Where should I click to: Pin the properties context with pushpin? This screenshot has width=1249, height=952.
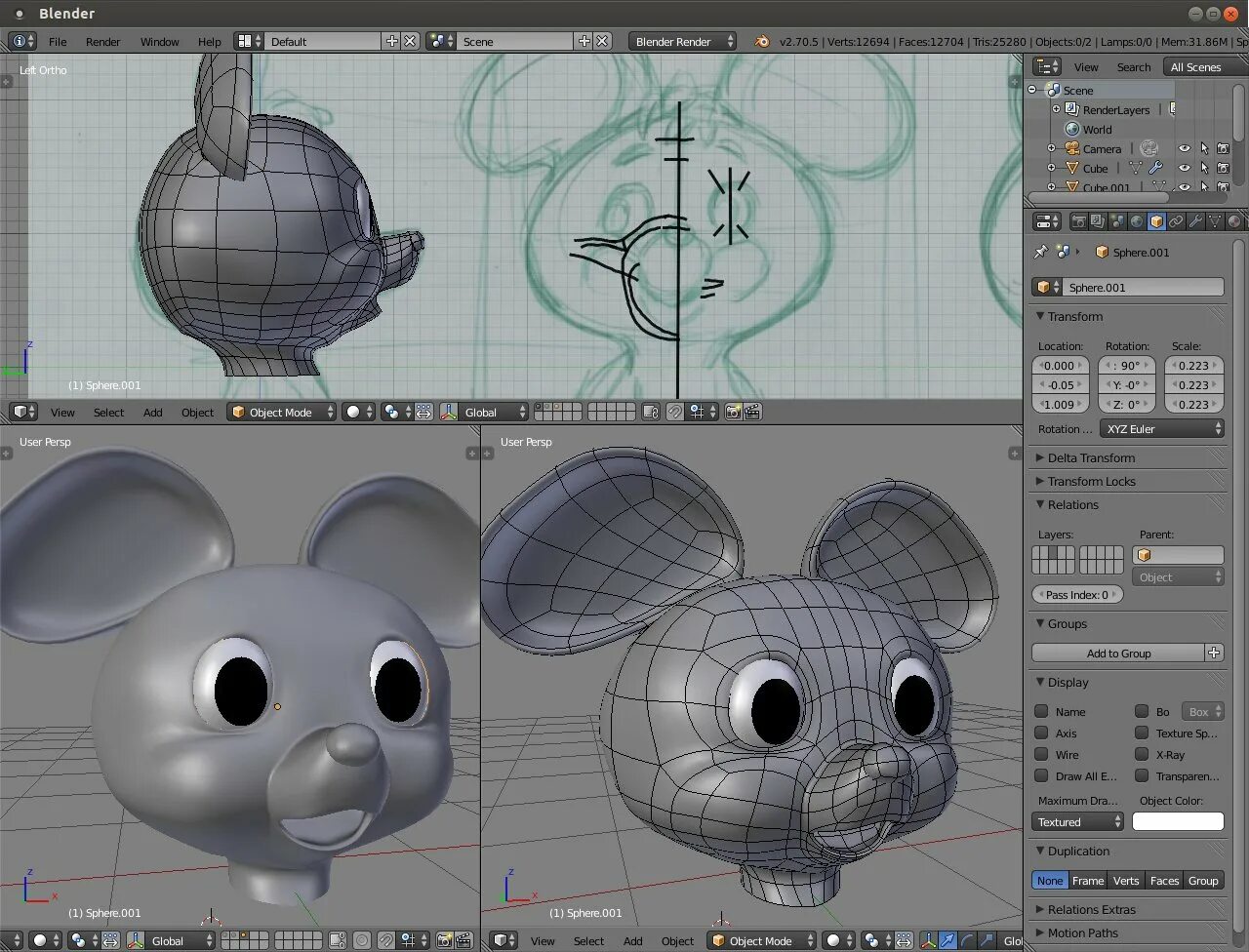pos(1040,252)
